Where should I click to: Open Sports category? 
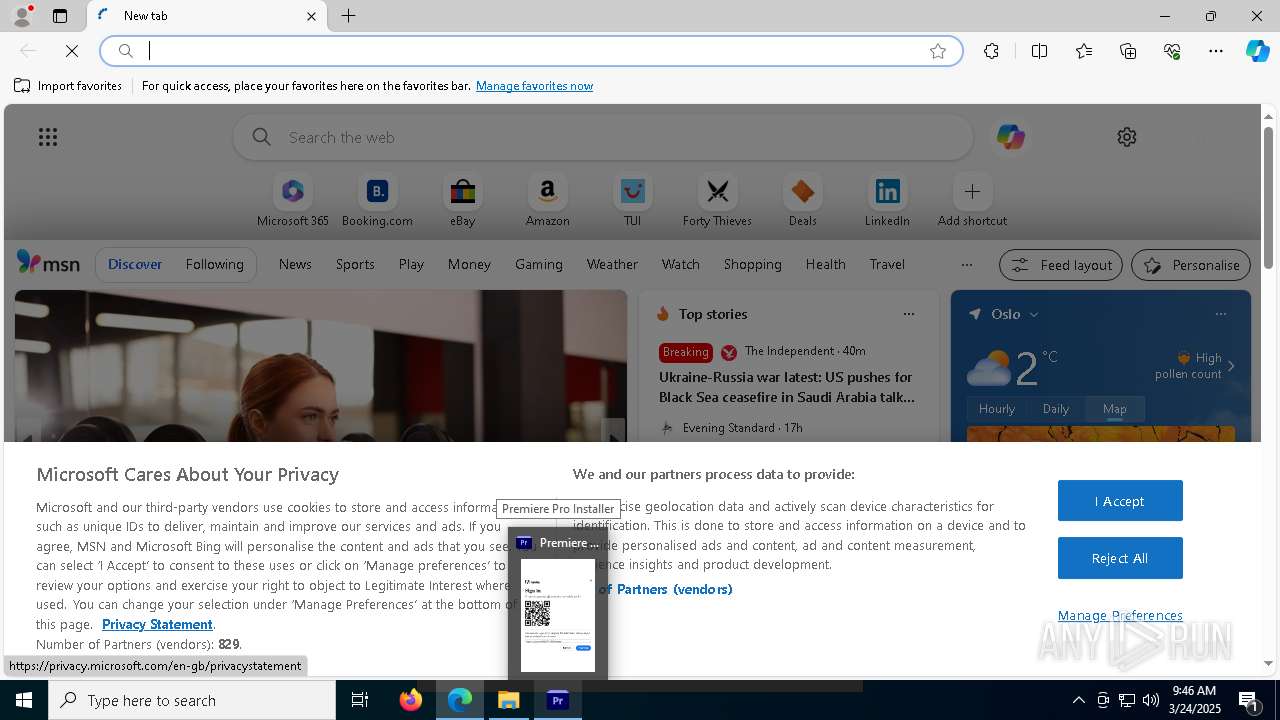[355, 264]
